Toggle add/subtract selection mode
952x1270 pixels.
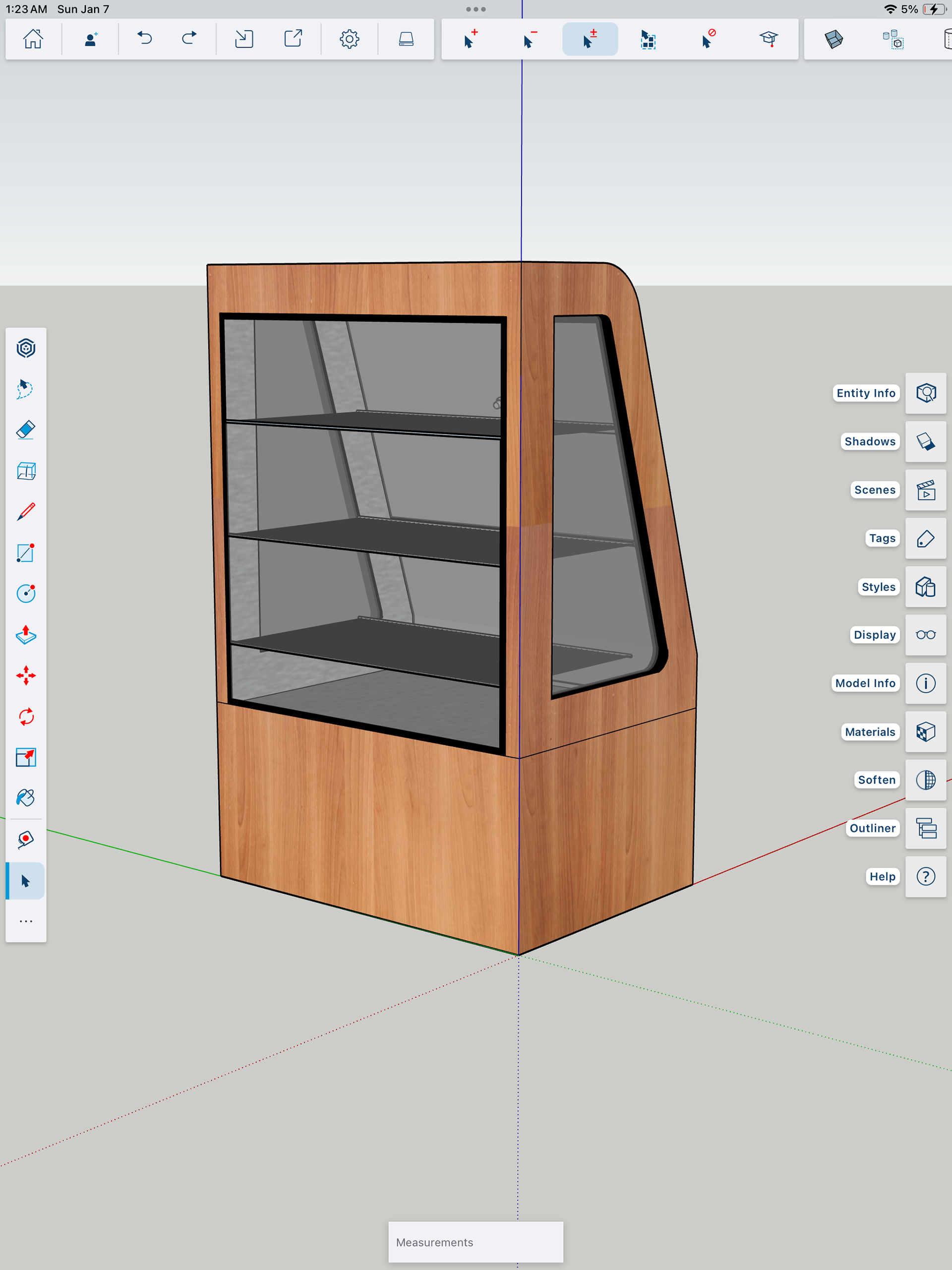(x=590, y=39)
